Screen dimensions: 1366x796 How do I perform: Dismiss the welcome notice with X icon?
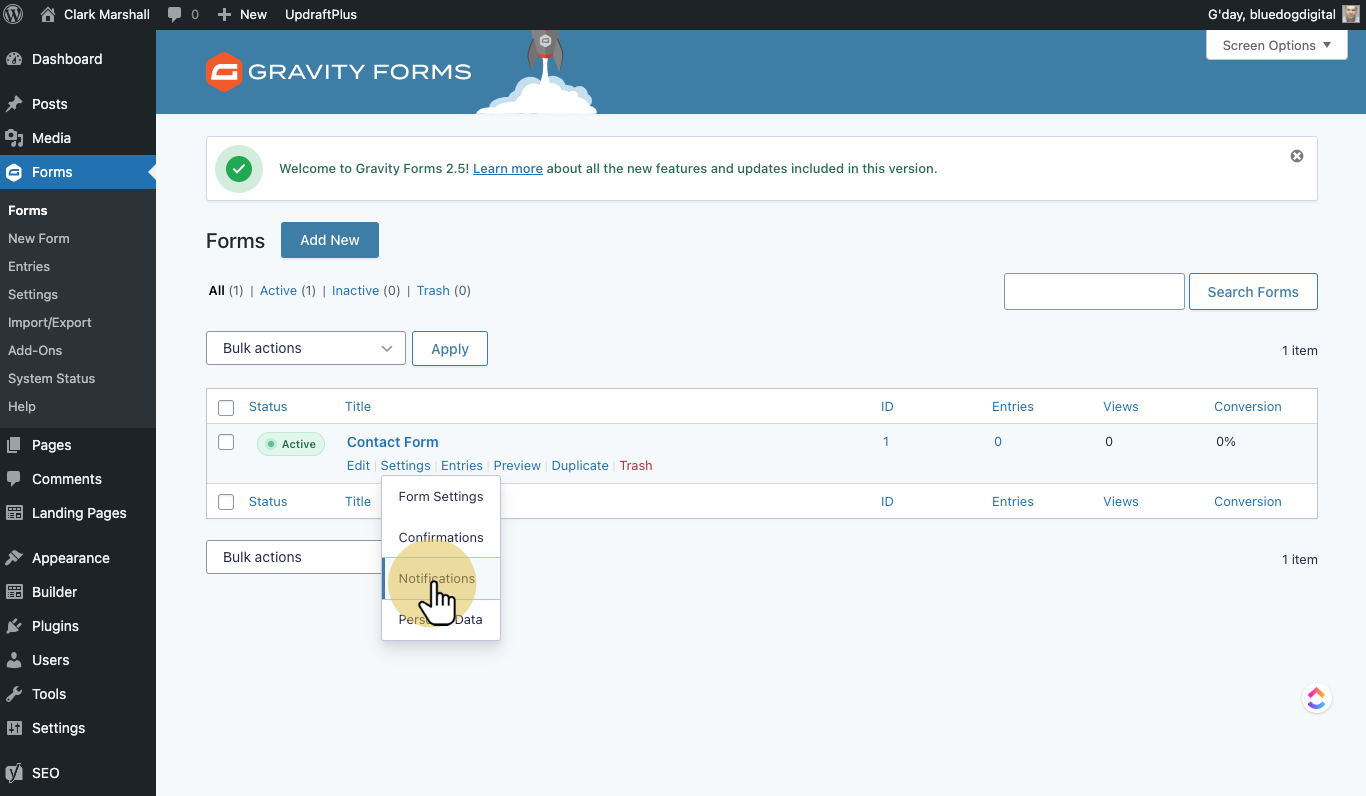point(1297,156)
